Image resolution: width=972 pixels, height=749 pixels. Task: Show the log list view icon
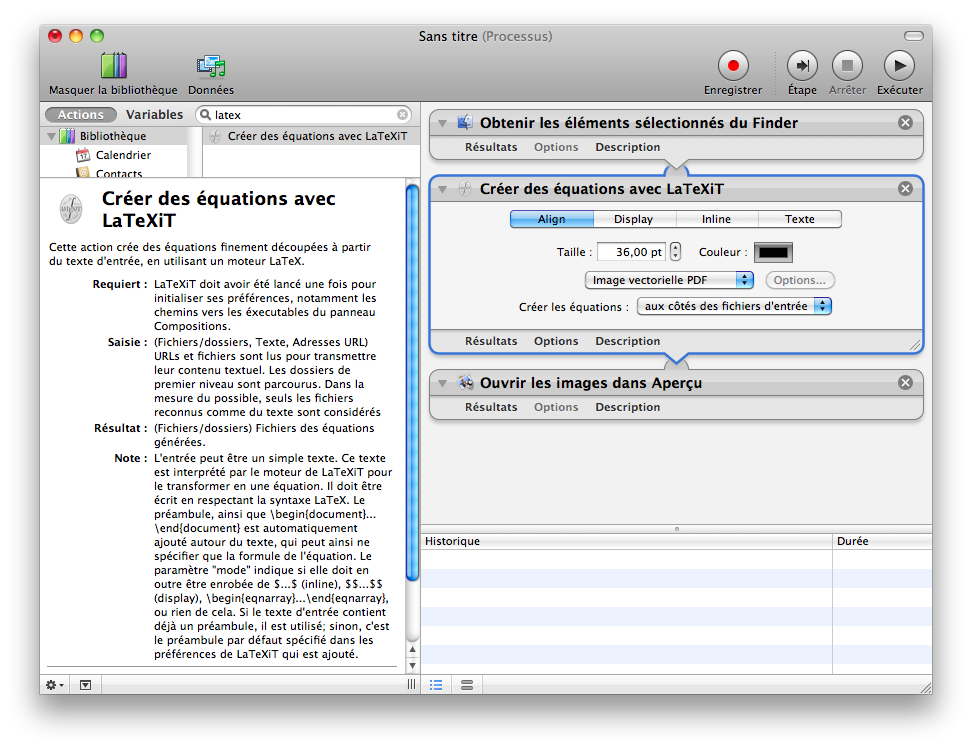pos(436,685)
